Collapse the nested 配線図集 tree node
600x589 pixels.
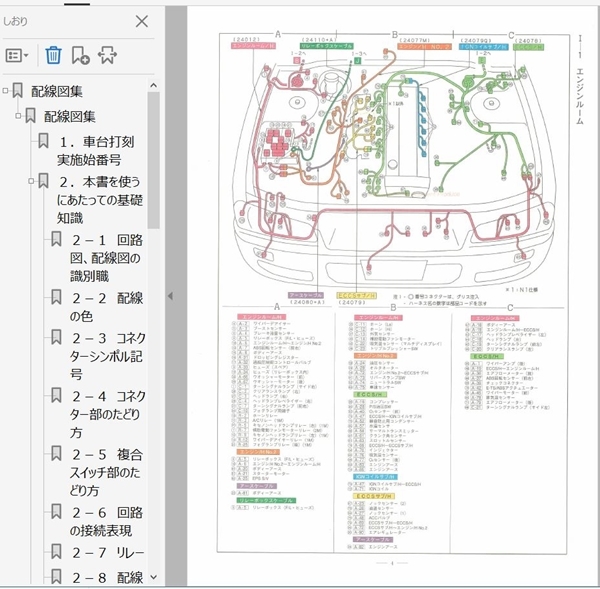[x=18, y=116]
